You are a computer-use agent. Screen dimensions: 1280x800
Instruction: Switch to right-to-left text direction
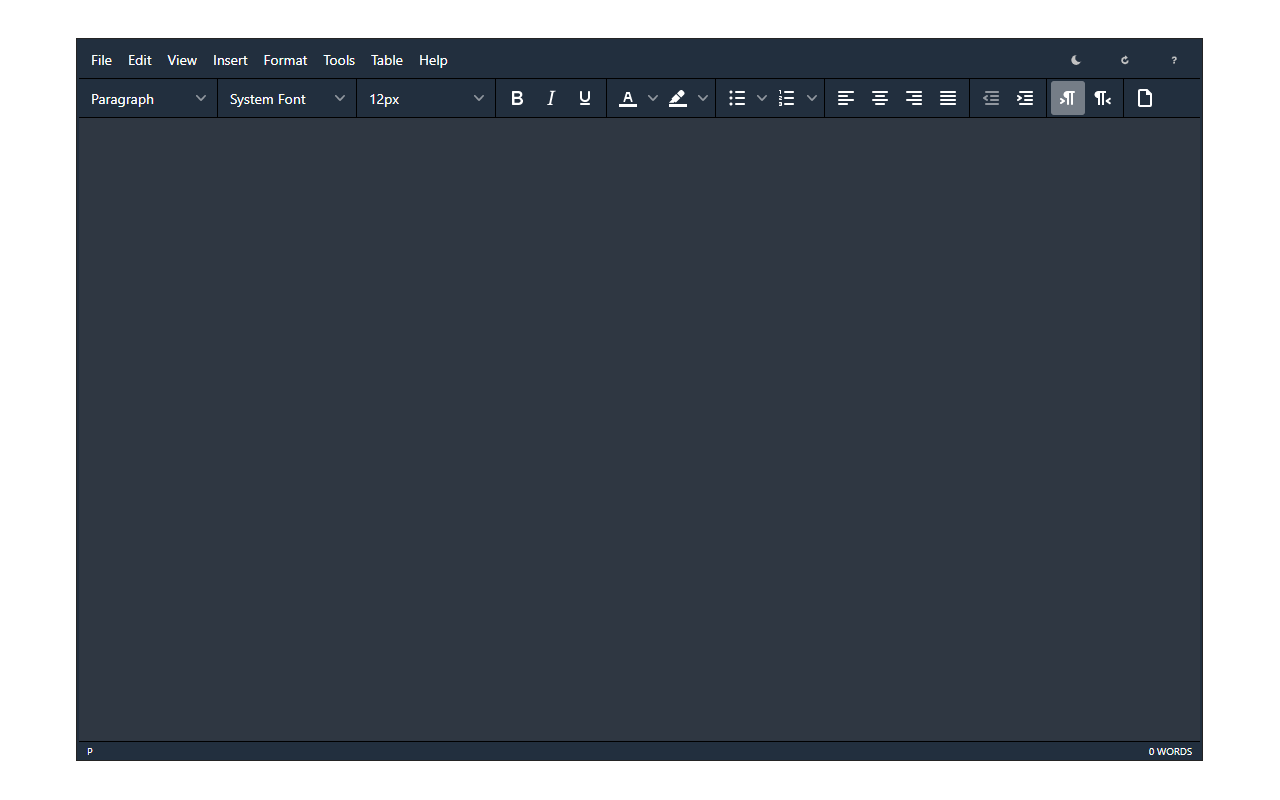pyautogui.click(x=1102, y=98)
